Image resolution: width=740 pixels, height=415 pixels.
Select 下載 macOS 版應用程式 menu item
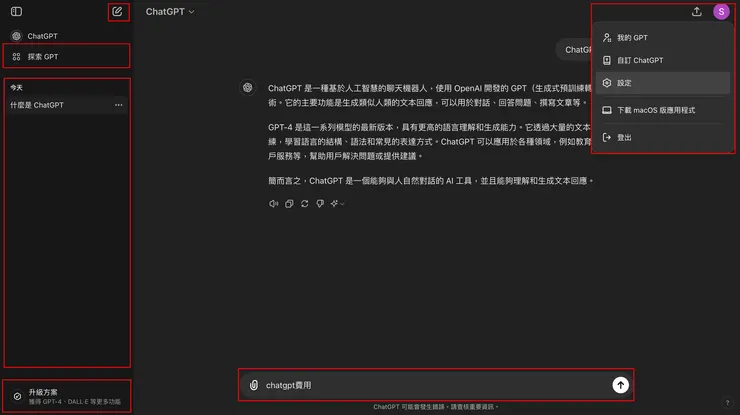(x=663, y=110)
